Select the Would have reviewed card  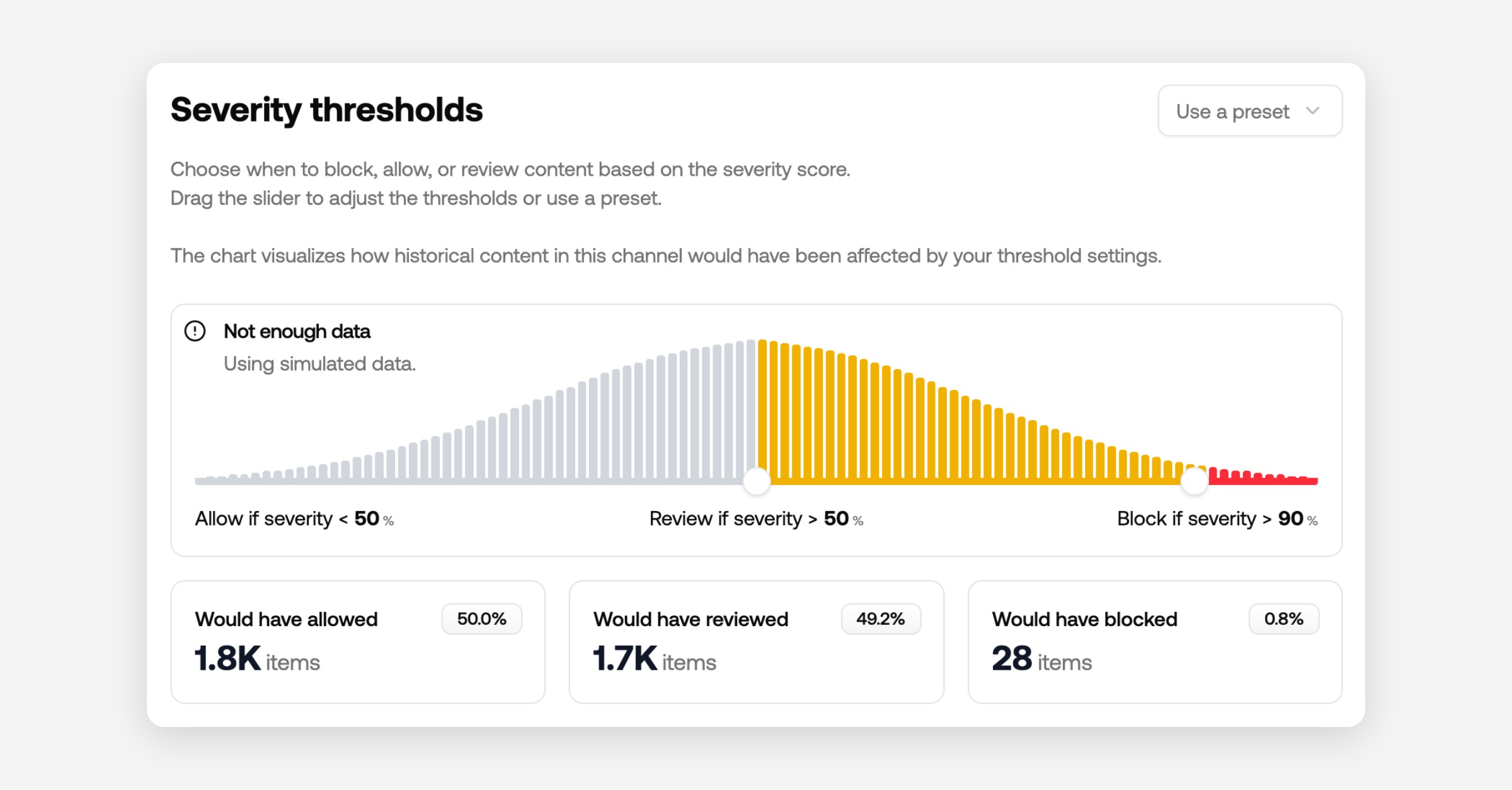point(756,641)
